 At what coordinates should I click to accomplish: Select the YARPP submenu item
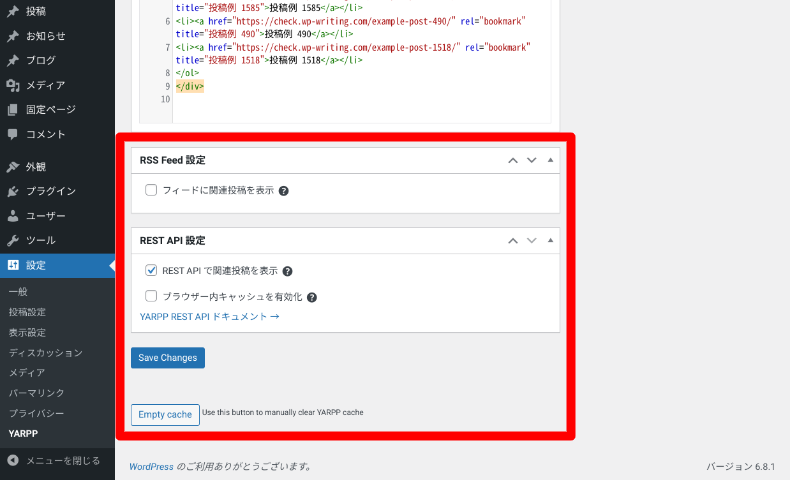(23, 433)
